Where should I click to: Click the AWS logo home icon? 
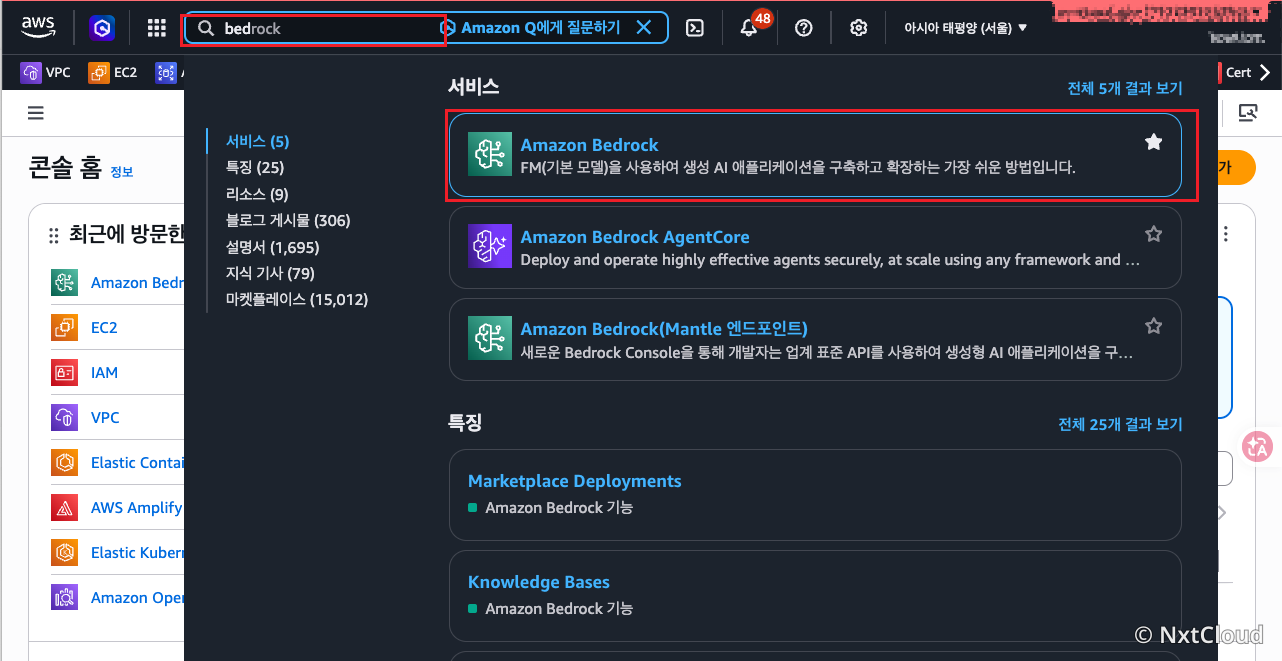point(38,28)
